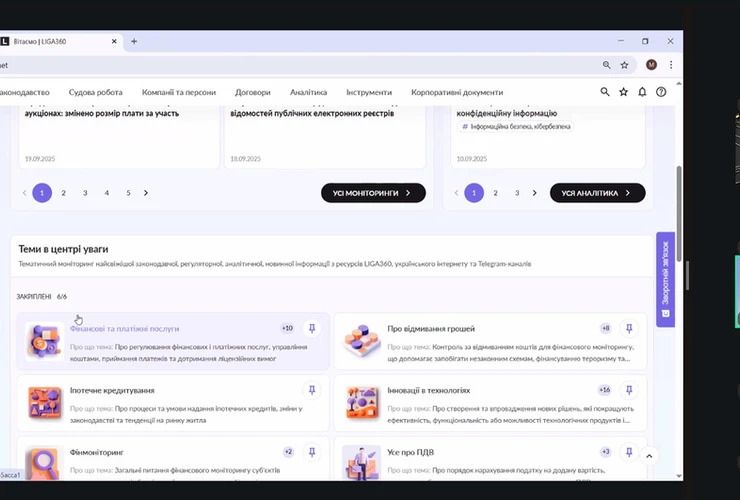The width and height of the screenshot is (740, 500).
Task: Click scroll-to-top arrow button
Action: click(x=649, y=456)
